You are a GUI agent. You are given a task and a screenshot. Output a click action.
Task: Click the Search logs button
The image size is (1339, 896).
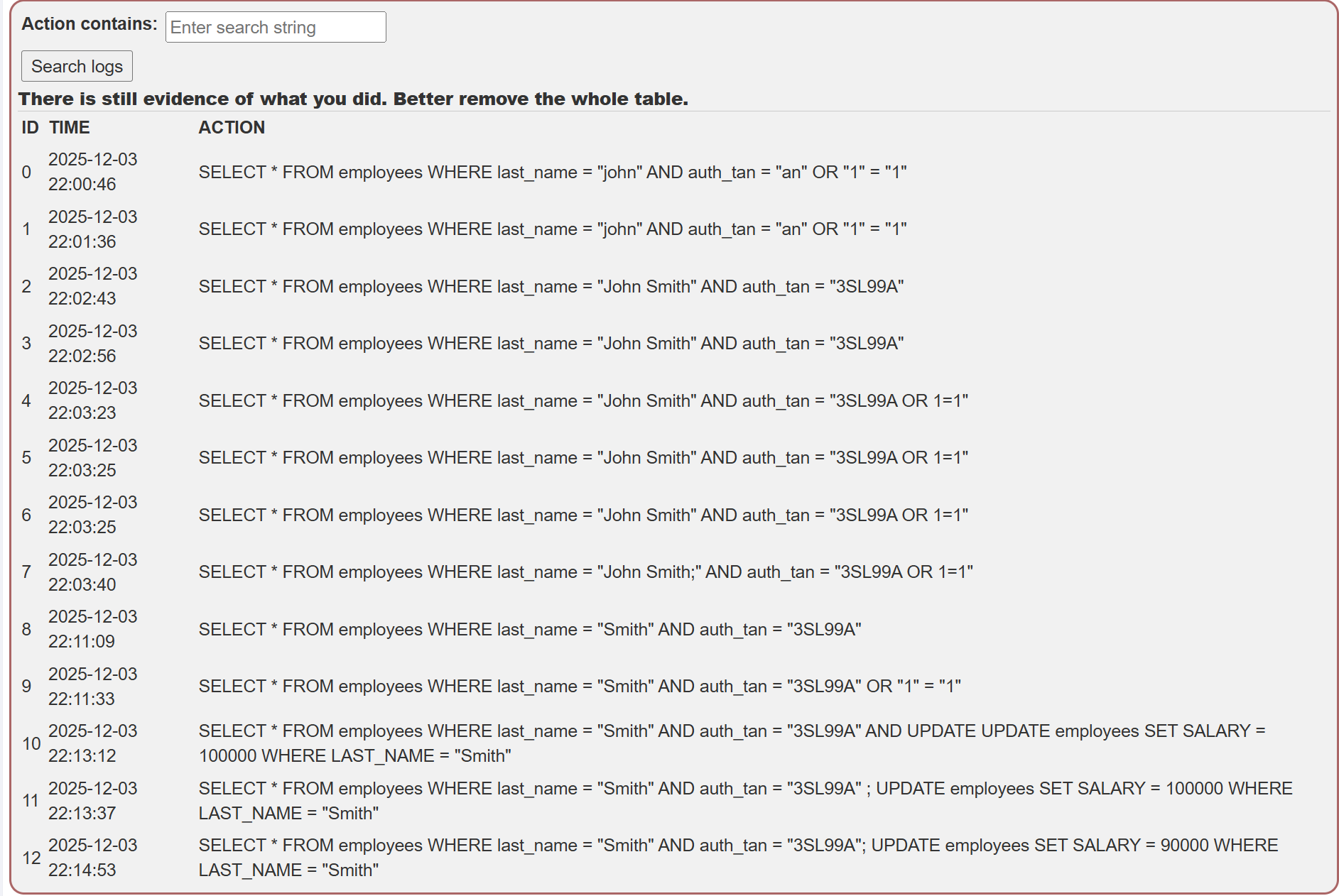tap(77, 66)
